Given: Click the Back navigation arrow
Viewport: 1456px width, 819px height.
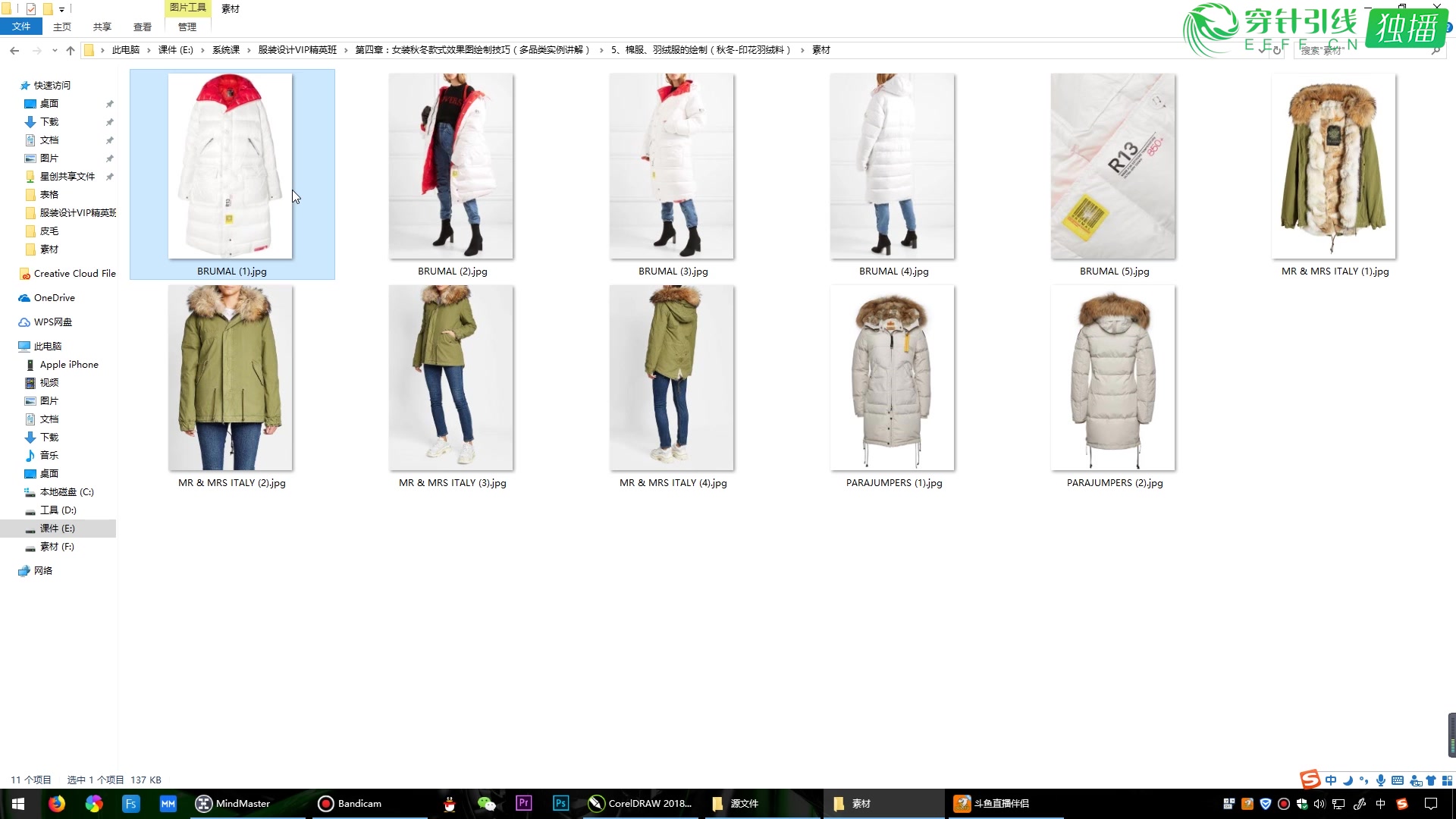Looking at the screenshot, I should (14, 50).
